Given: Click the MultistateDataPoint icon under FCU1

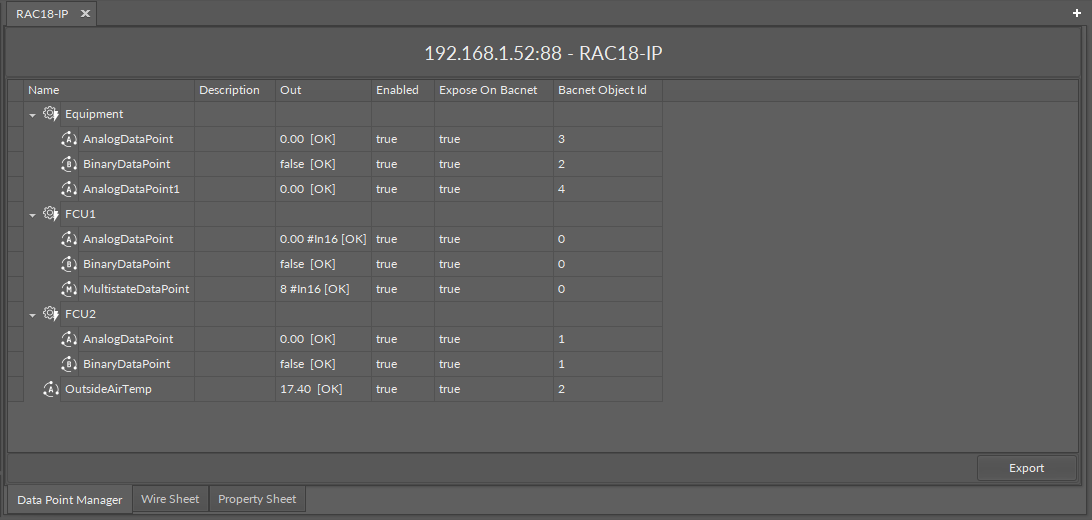Looking at the screenshot, I should (x=69, y=289).
